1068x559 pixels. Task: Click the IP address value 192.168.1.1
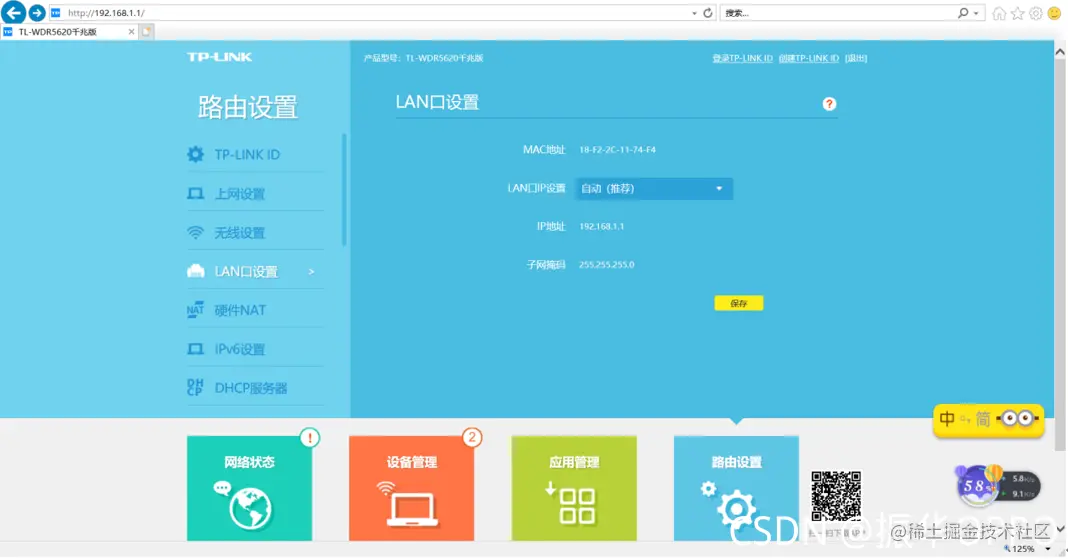coord(601,227)
